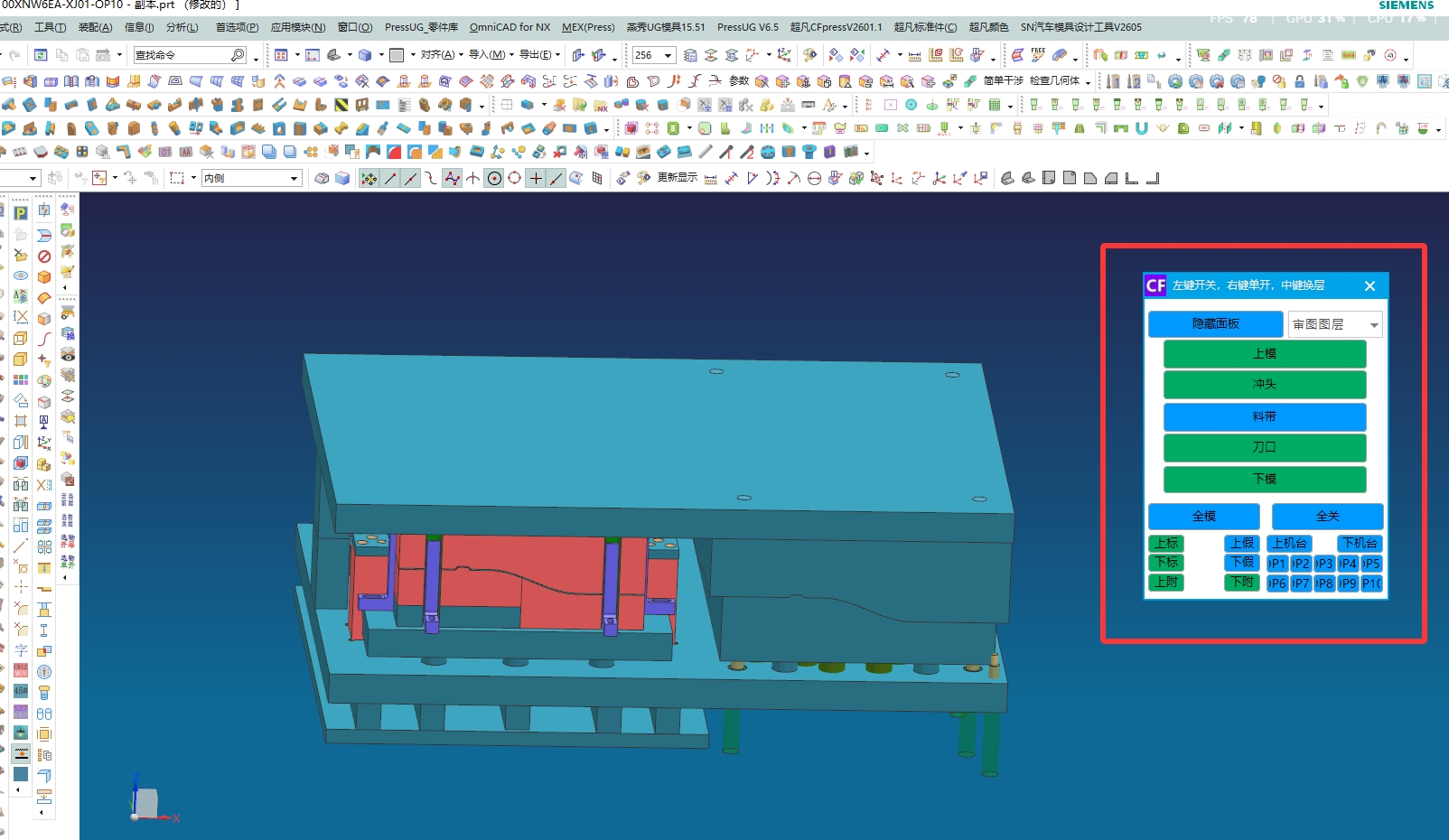Select the arc center snap point icon

coord(494,178)
